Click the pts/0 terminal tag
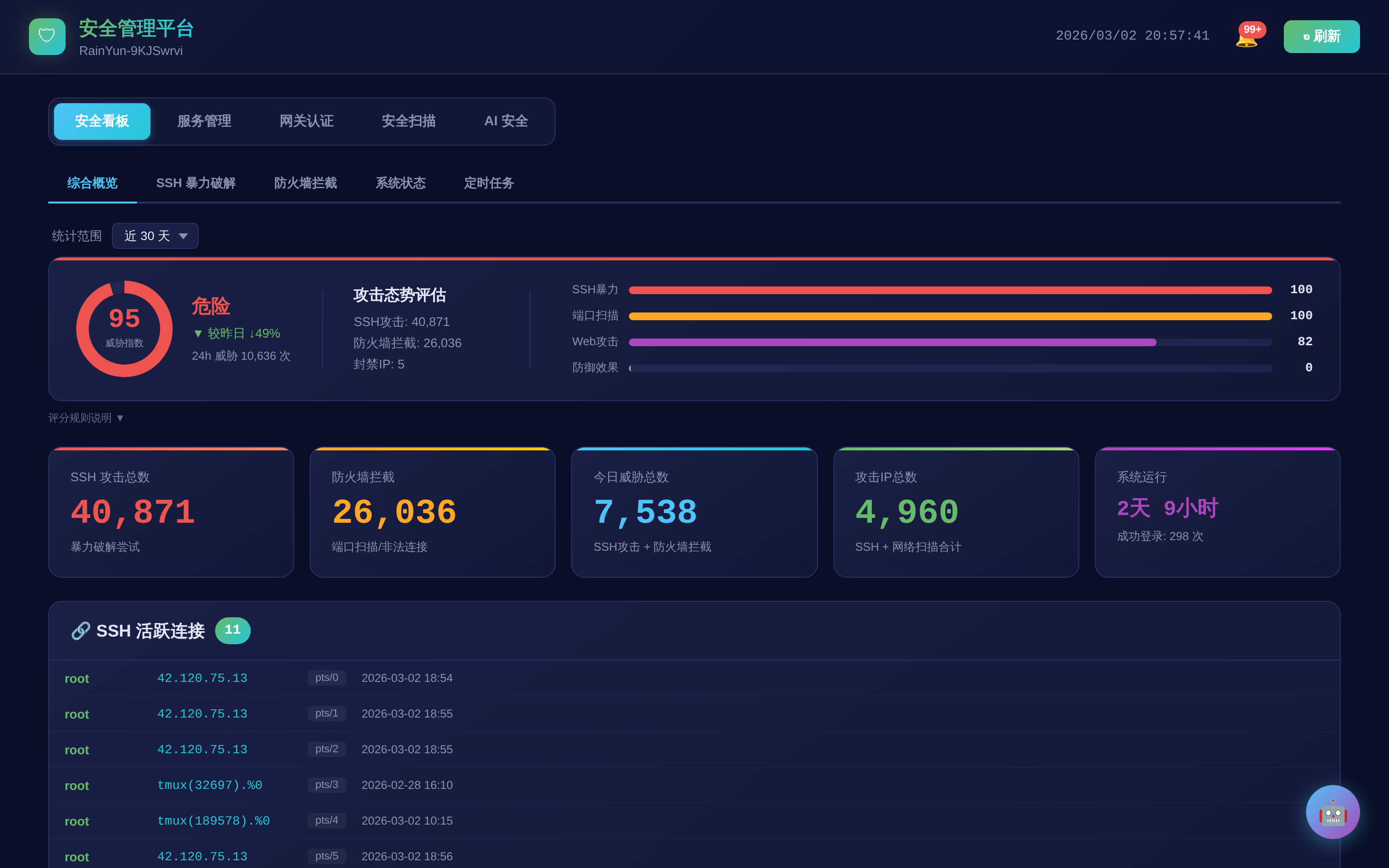Image resolution: width=1389 pixels, height=868 pixels. tap(327, 678)
